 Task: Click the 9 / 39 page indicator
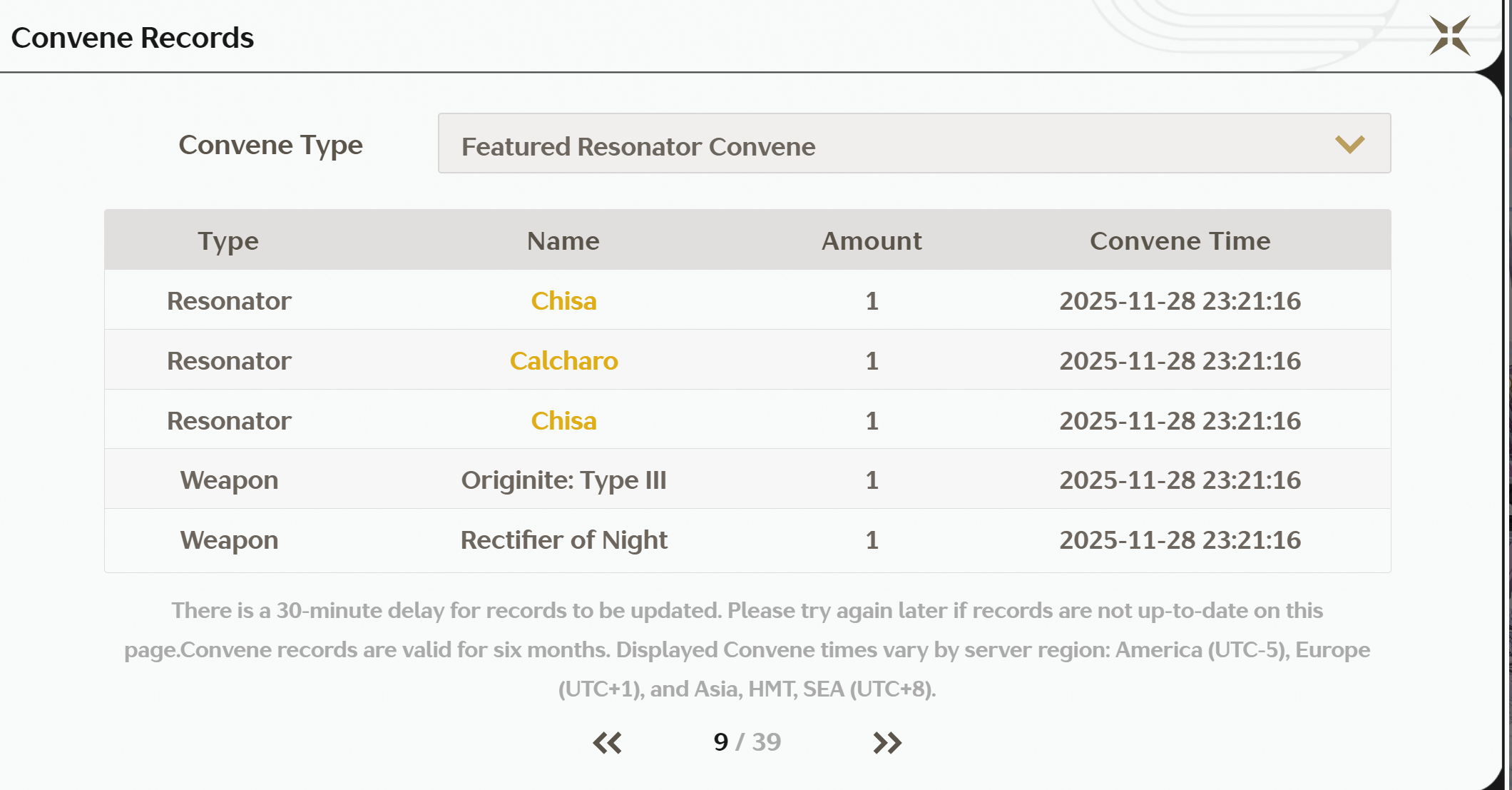click(x=747, y=742)
